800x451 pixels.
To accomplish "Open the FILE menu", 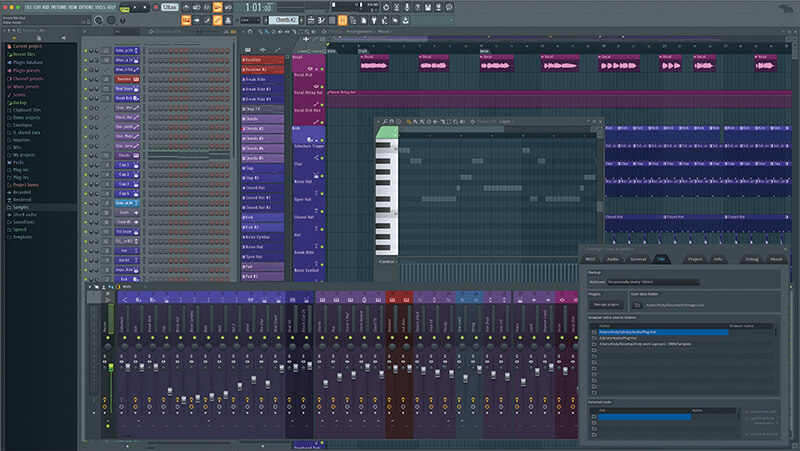I will tap(29, 7).
